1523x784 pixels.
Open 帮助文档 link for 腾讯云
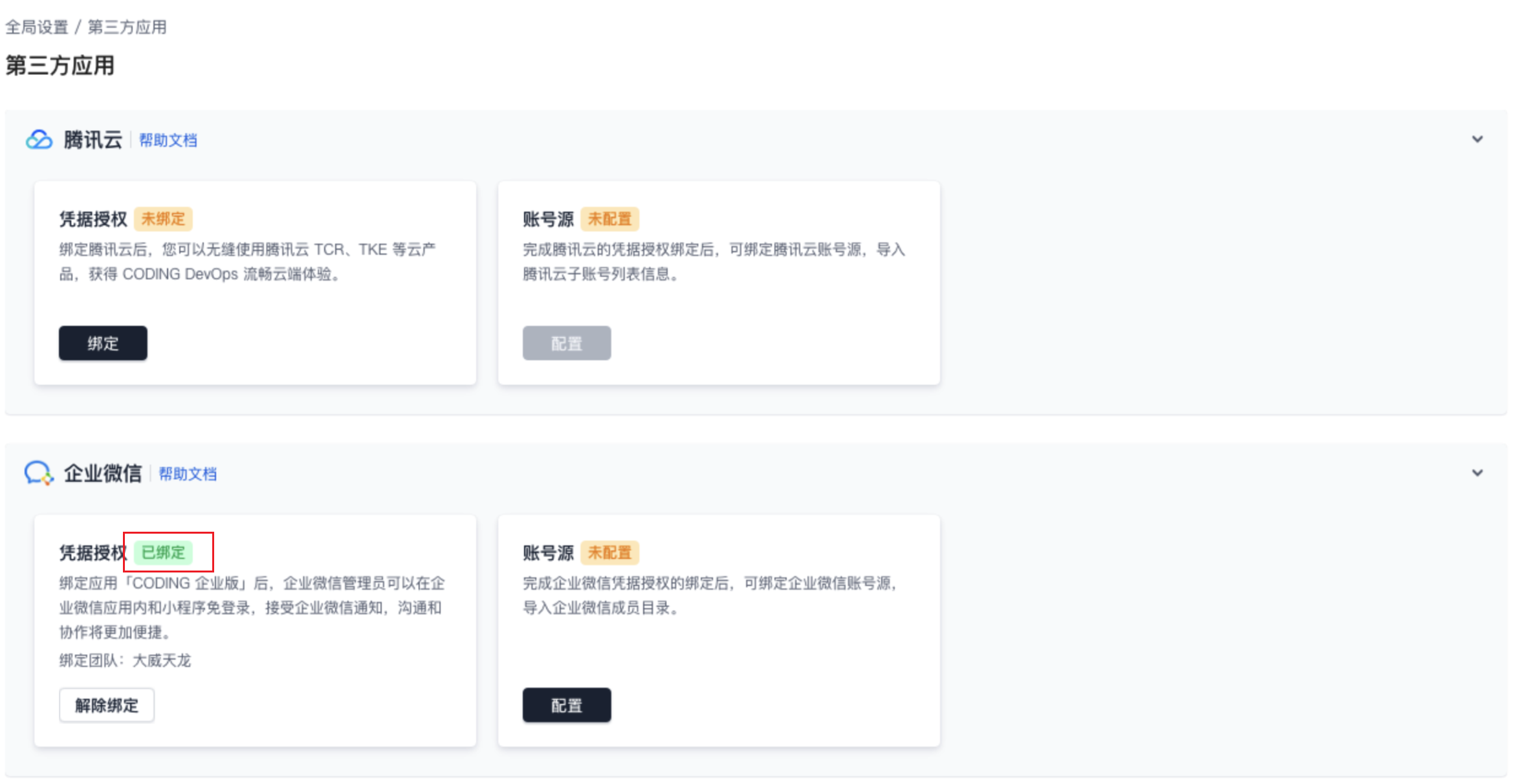coord(168,140)
